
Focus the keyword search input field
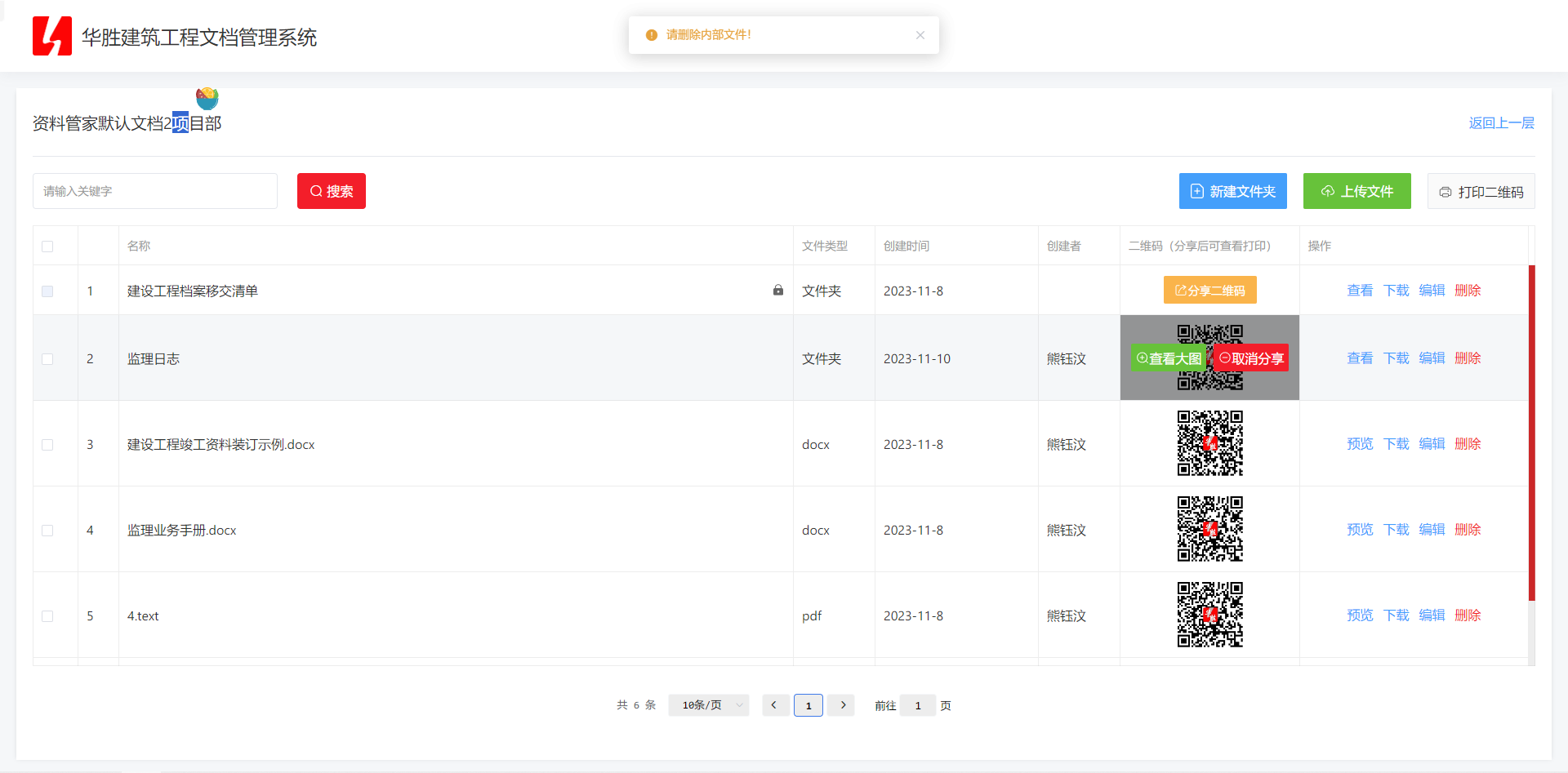click(155, 191)
